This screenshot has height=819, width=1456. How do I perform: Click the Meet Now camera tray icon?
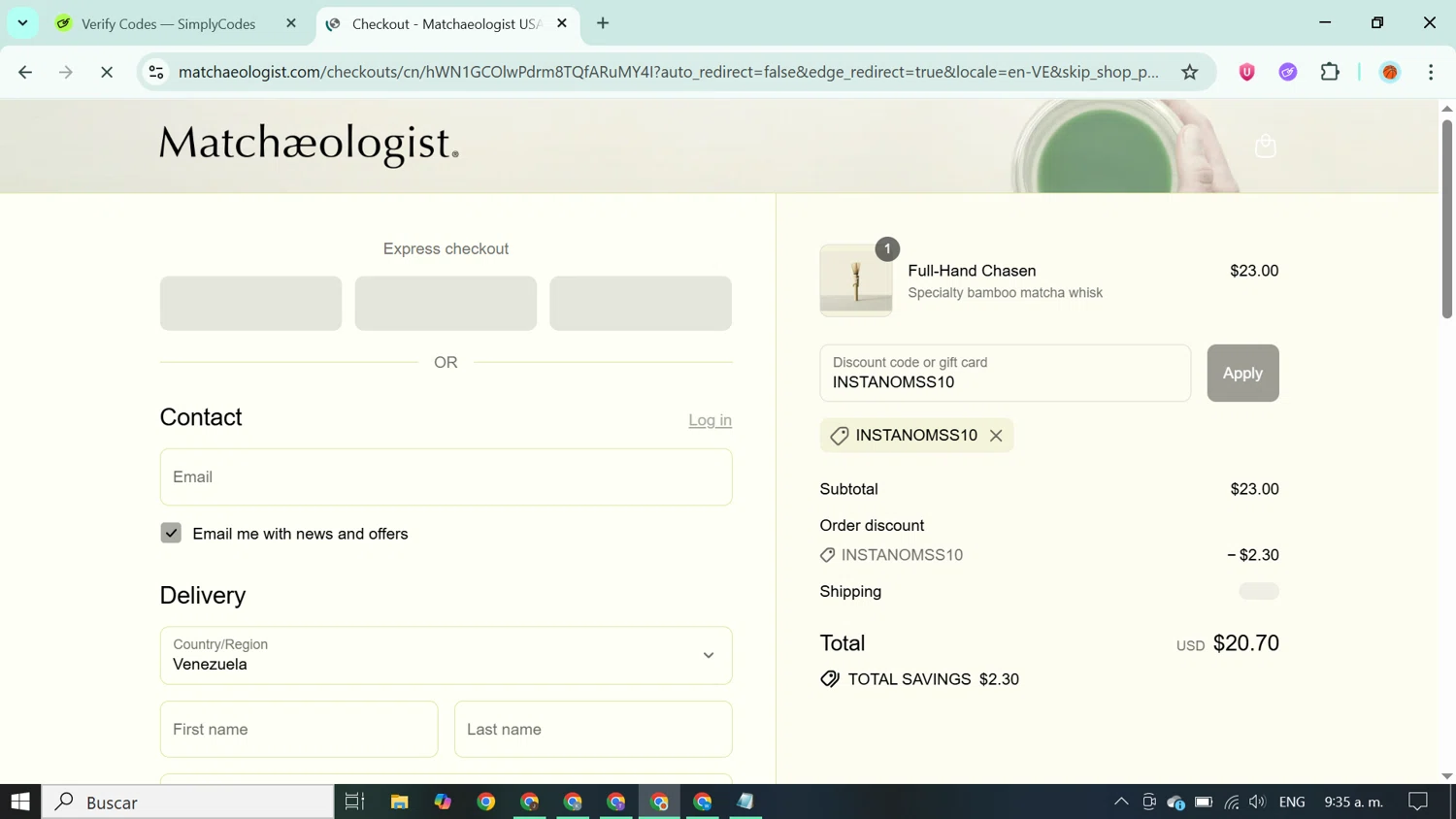pos(1148,802)
